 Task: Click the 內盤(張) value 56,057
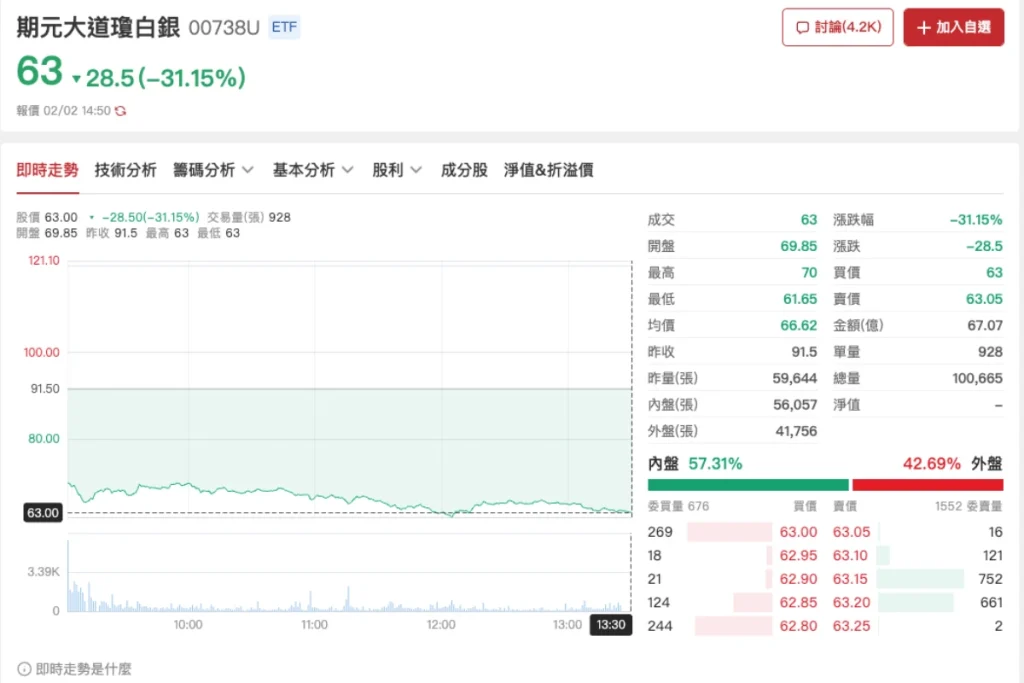[x=795, y=405]
